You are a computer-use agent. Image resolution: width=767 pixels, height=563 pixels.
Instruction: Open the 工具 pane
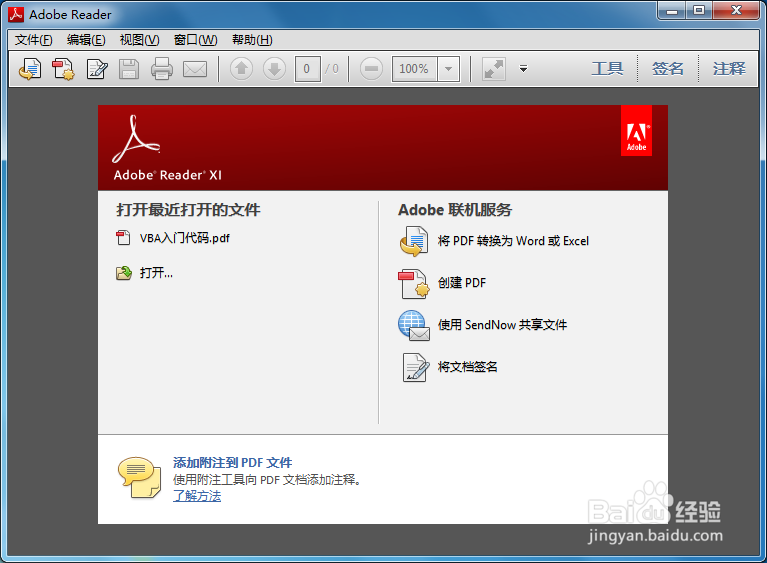coord(607,68)
